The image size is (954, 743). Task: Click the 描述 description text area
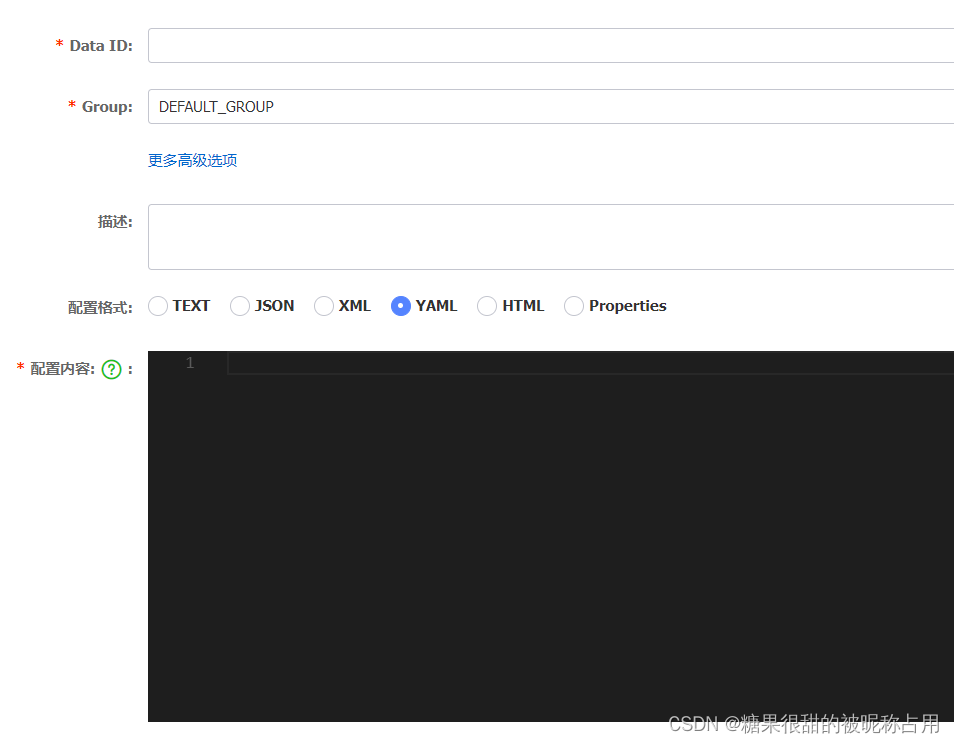tap(551, 237)
